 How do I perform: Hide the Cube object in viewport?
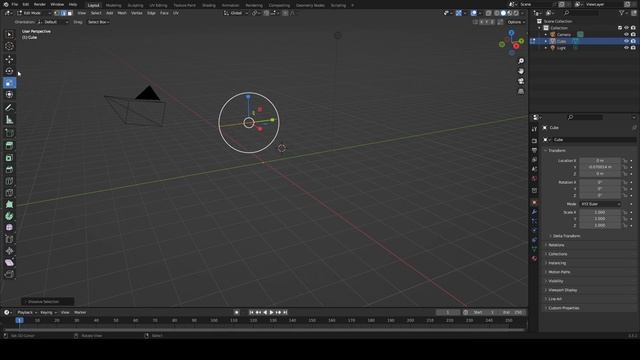pyautogui.click(x=626, y=41)
